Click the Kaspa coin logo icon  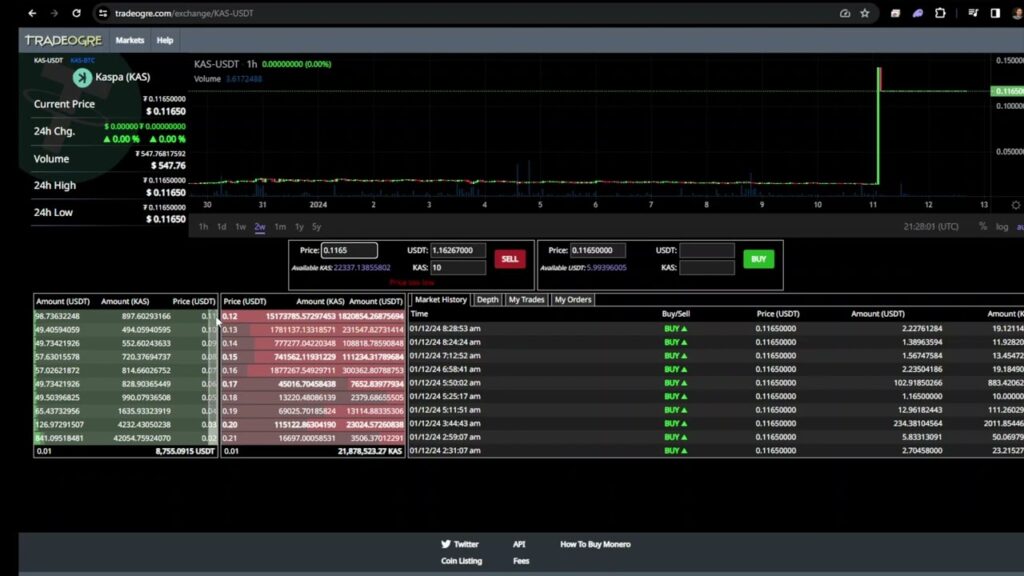pyautogui.click(x=82, y=78)
